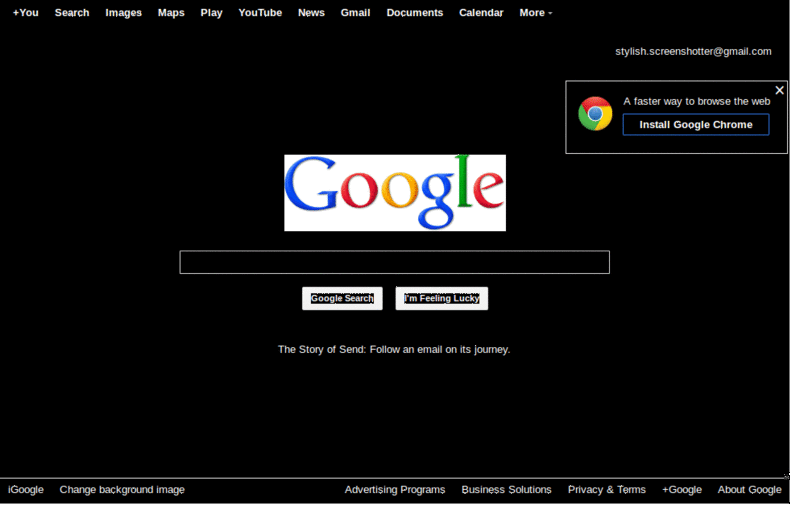Screen dimensions: 800x514
Task: Open +You in the top navigation bar
Action: pyautogui.click(x=26, y=13)
